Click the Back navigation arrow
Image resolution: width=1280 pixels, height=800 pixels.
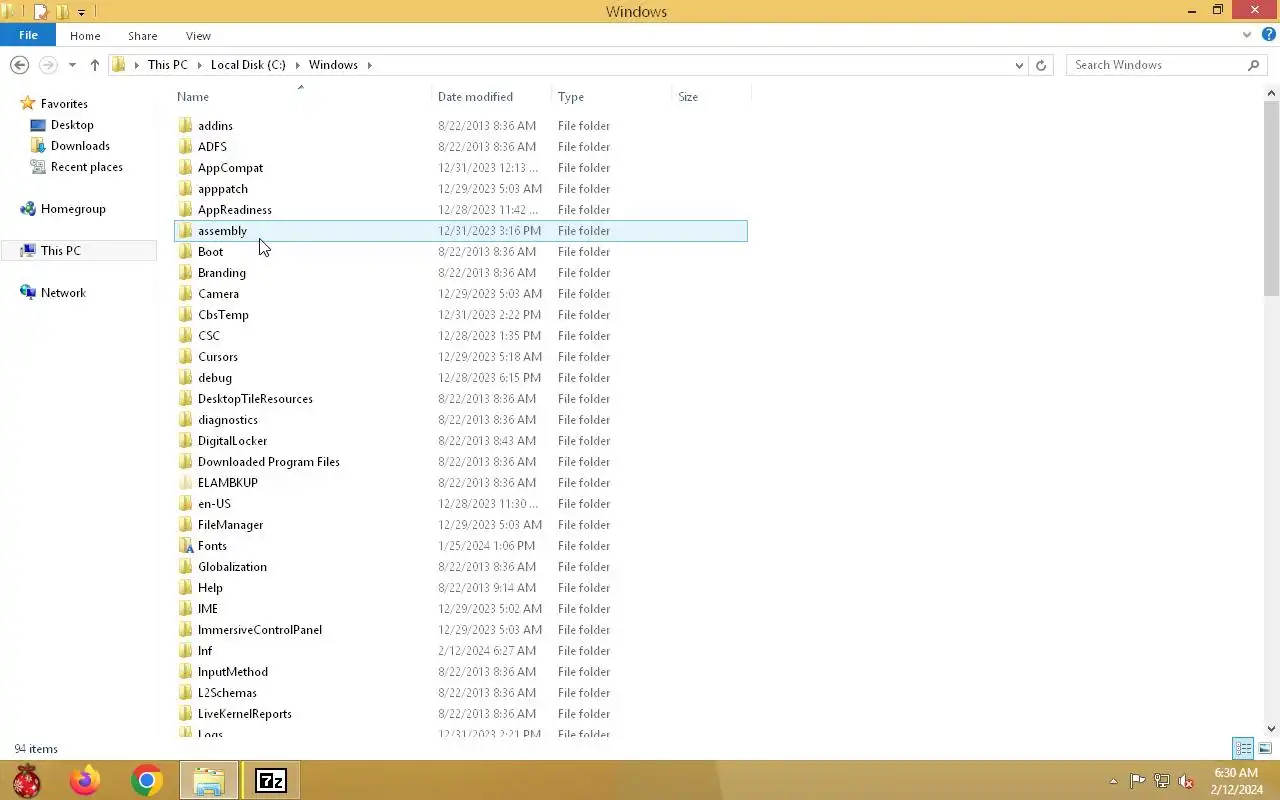19,64
